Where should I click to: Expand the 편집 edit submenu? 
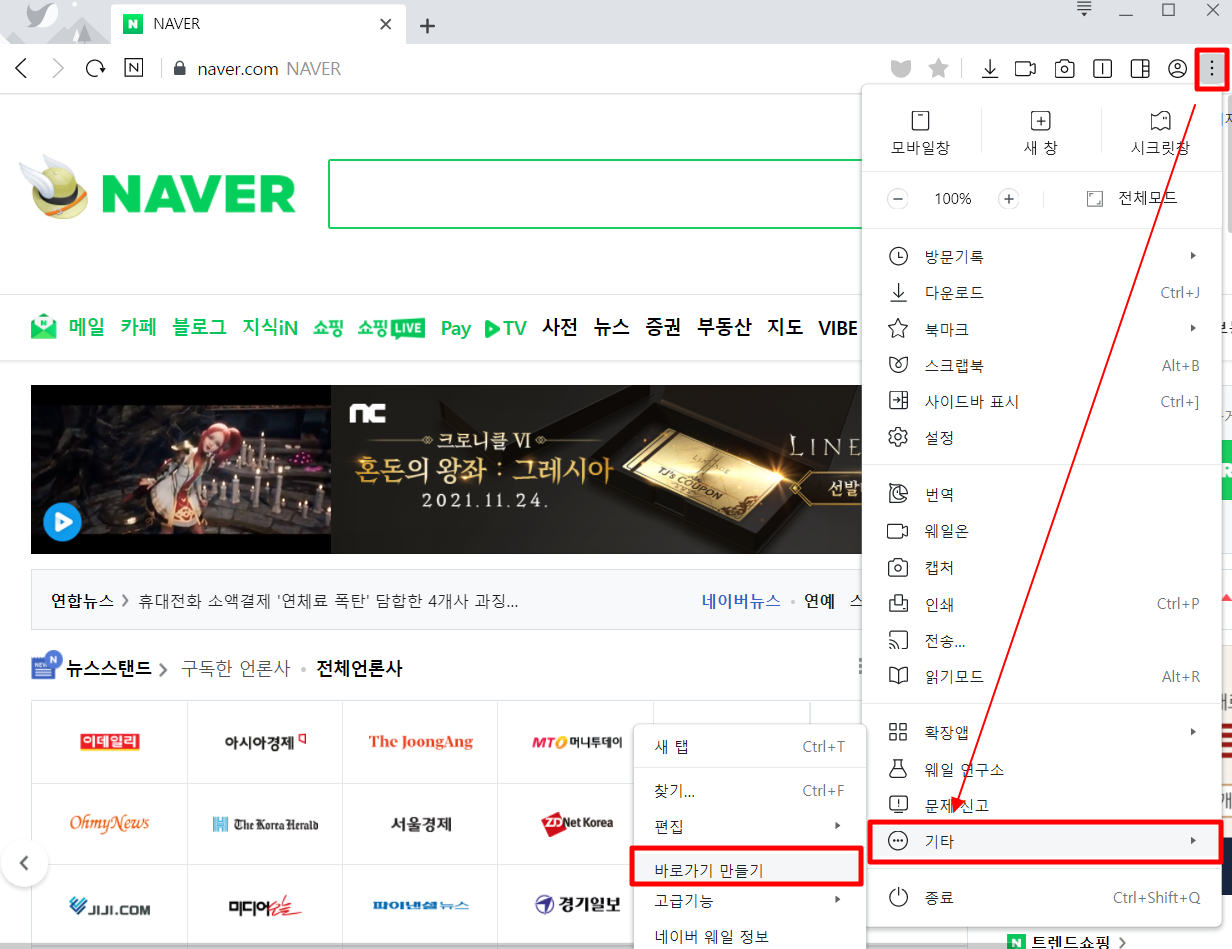(x=749, y=827)
